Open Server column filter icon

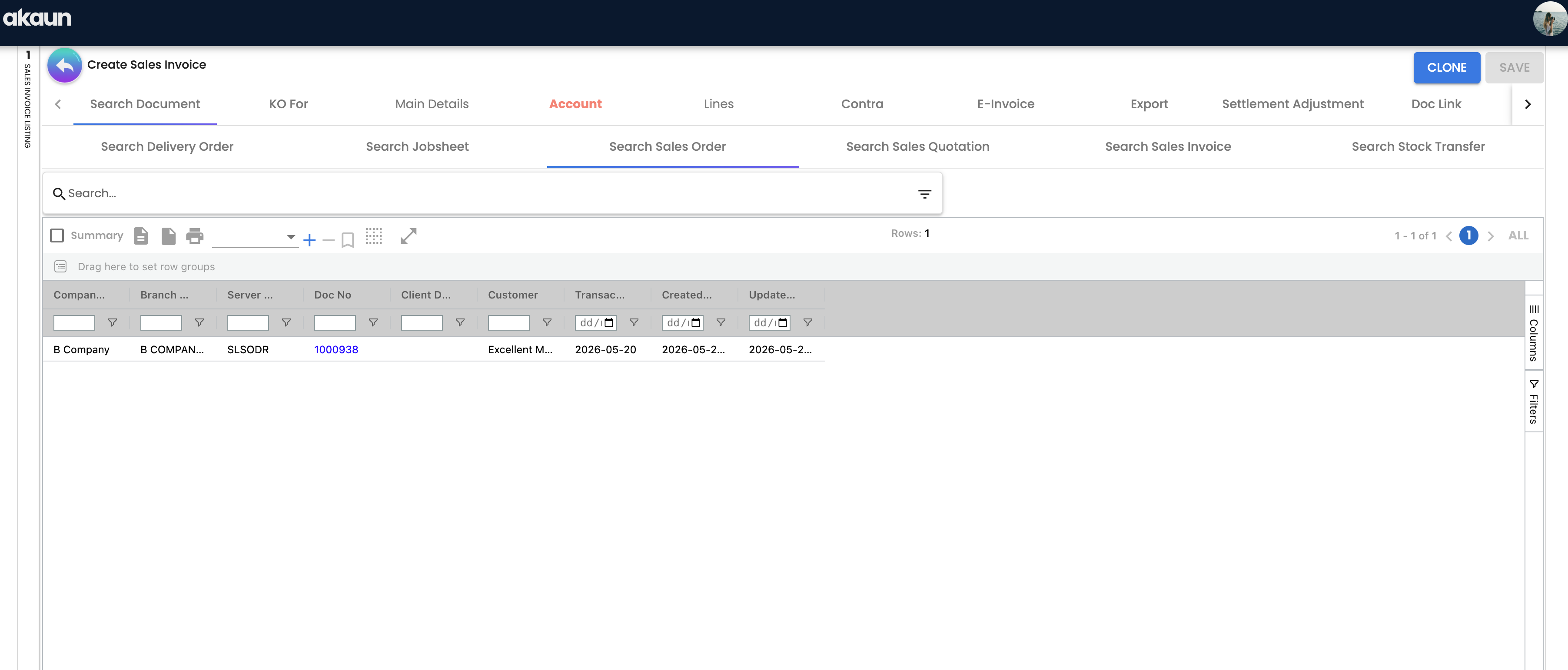tap(286, 322)
